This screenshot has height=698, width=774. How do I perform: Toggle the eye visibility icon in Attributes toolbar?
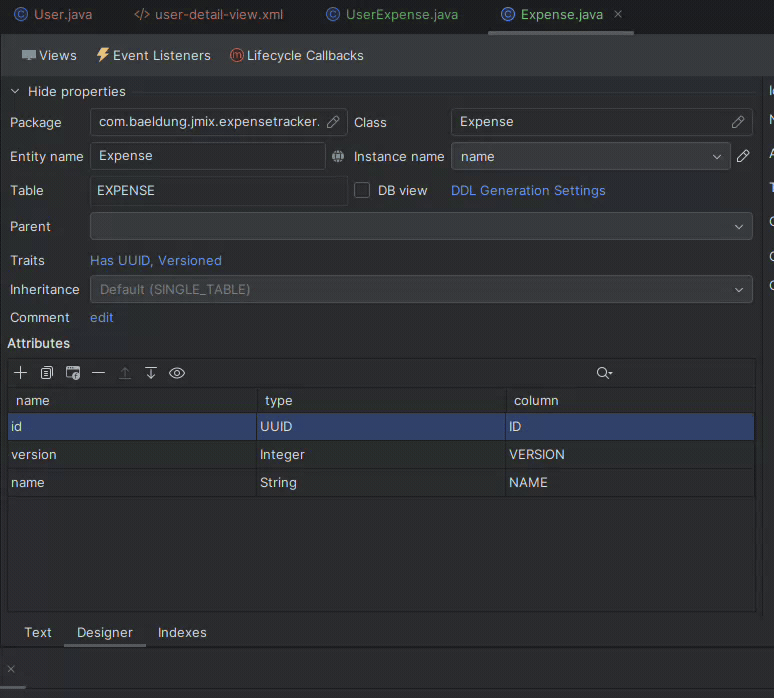coord(177,373)
